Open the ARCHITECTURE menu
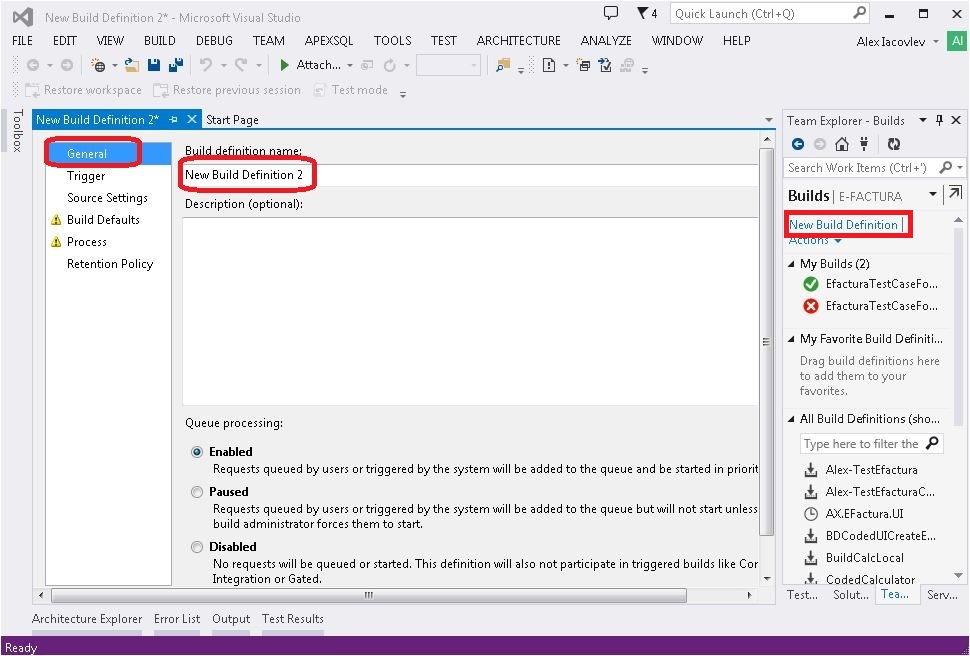Viewport: 970px width, 656px height. point(518,40)
